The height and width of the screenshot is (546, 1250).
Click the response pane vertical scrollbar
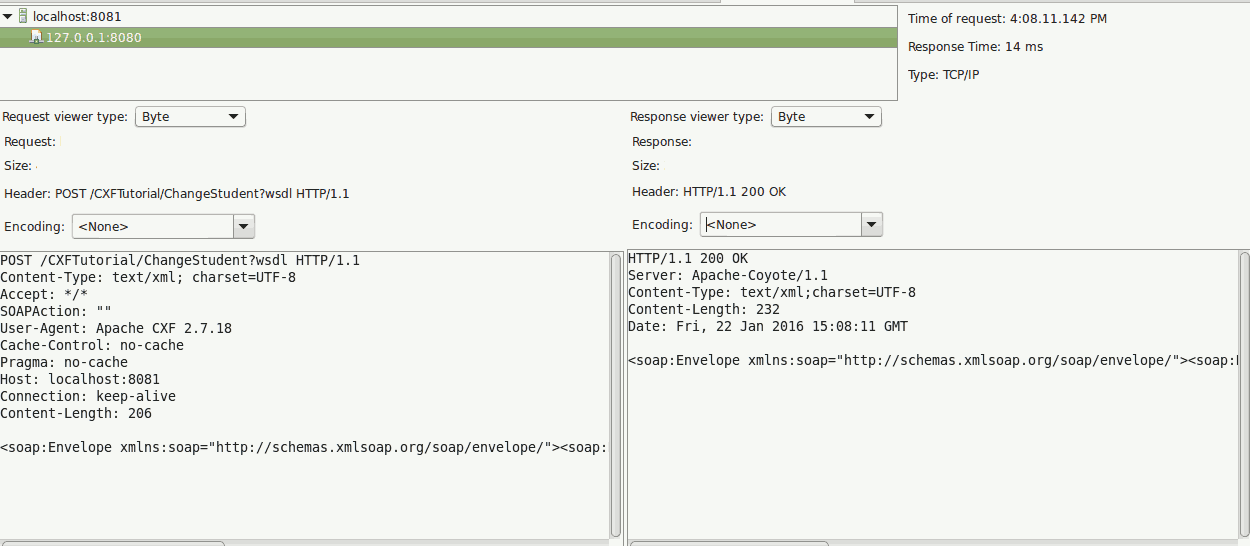click(1243, 395)
